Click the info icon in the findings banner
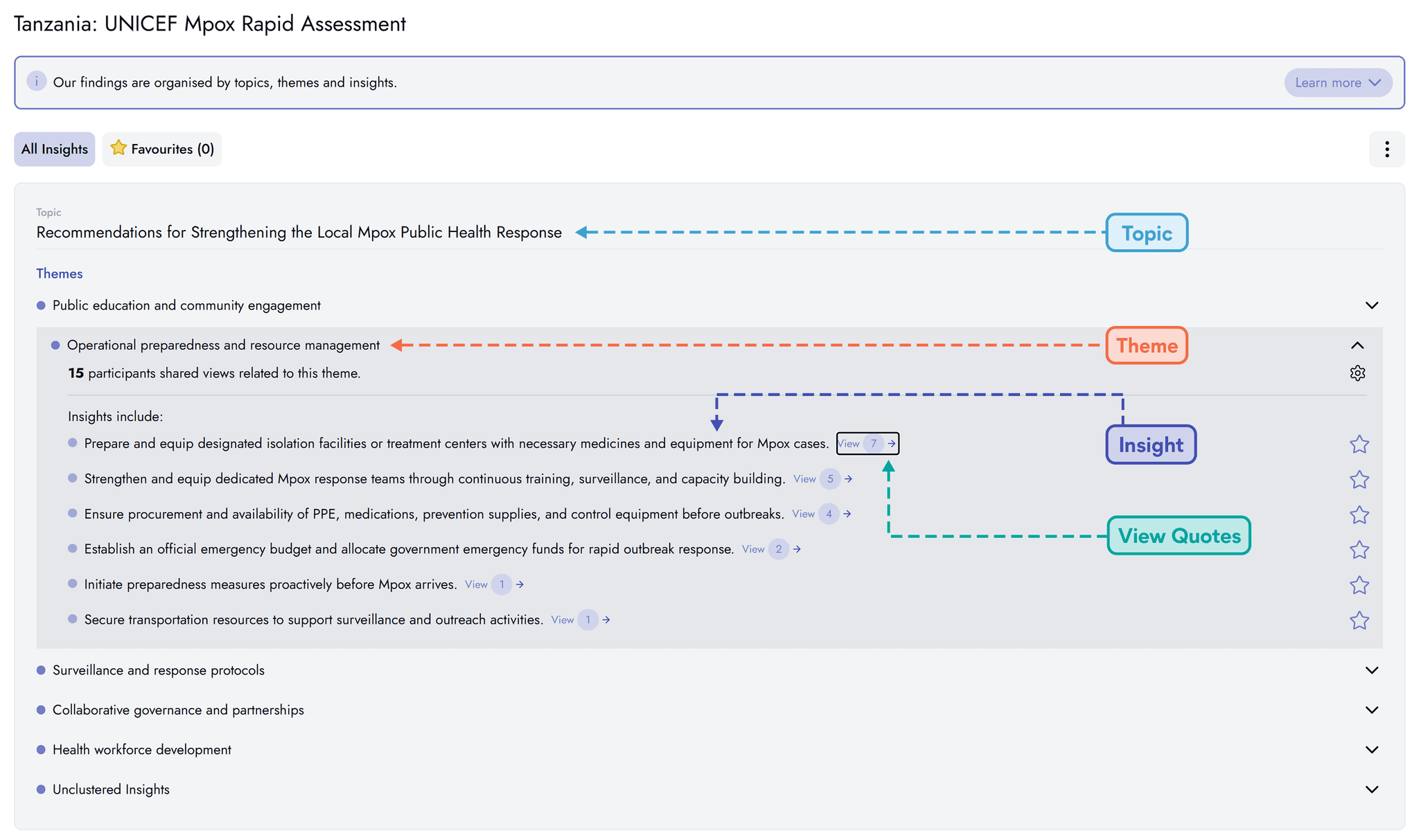The height and width of the screenshot is (840, 1419). [37, 82]
